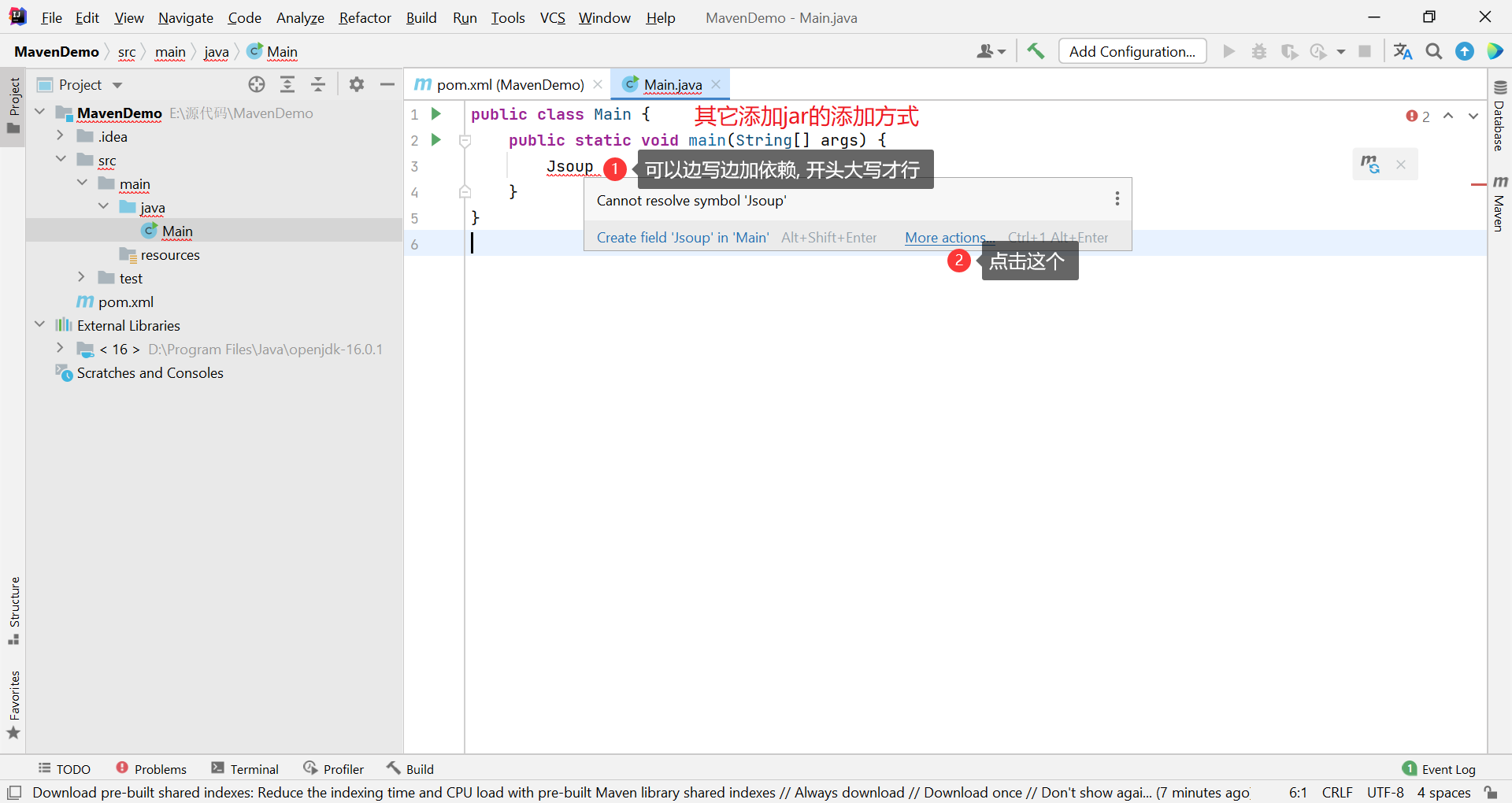Click the Run with Coverage icon

pyautogui.click(x=1289, y=51)
